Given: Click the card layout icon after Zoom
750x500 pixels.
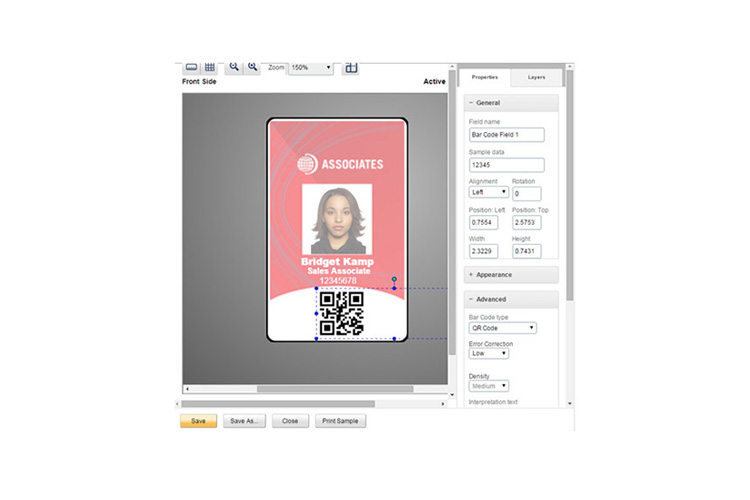Looking at the screenshot, I should coord(351,67).
